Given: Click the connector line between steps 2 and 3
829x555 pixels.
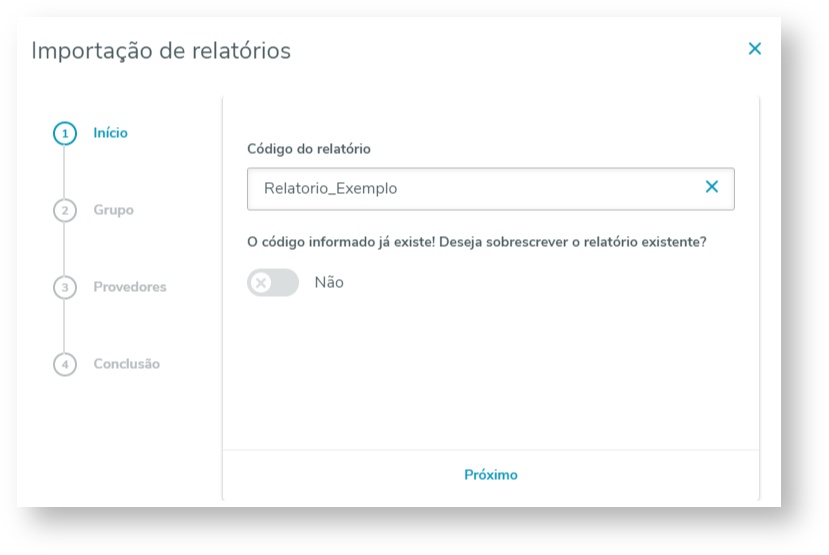Looking at the screenshot, I should coord(65,249).
